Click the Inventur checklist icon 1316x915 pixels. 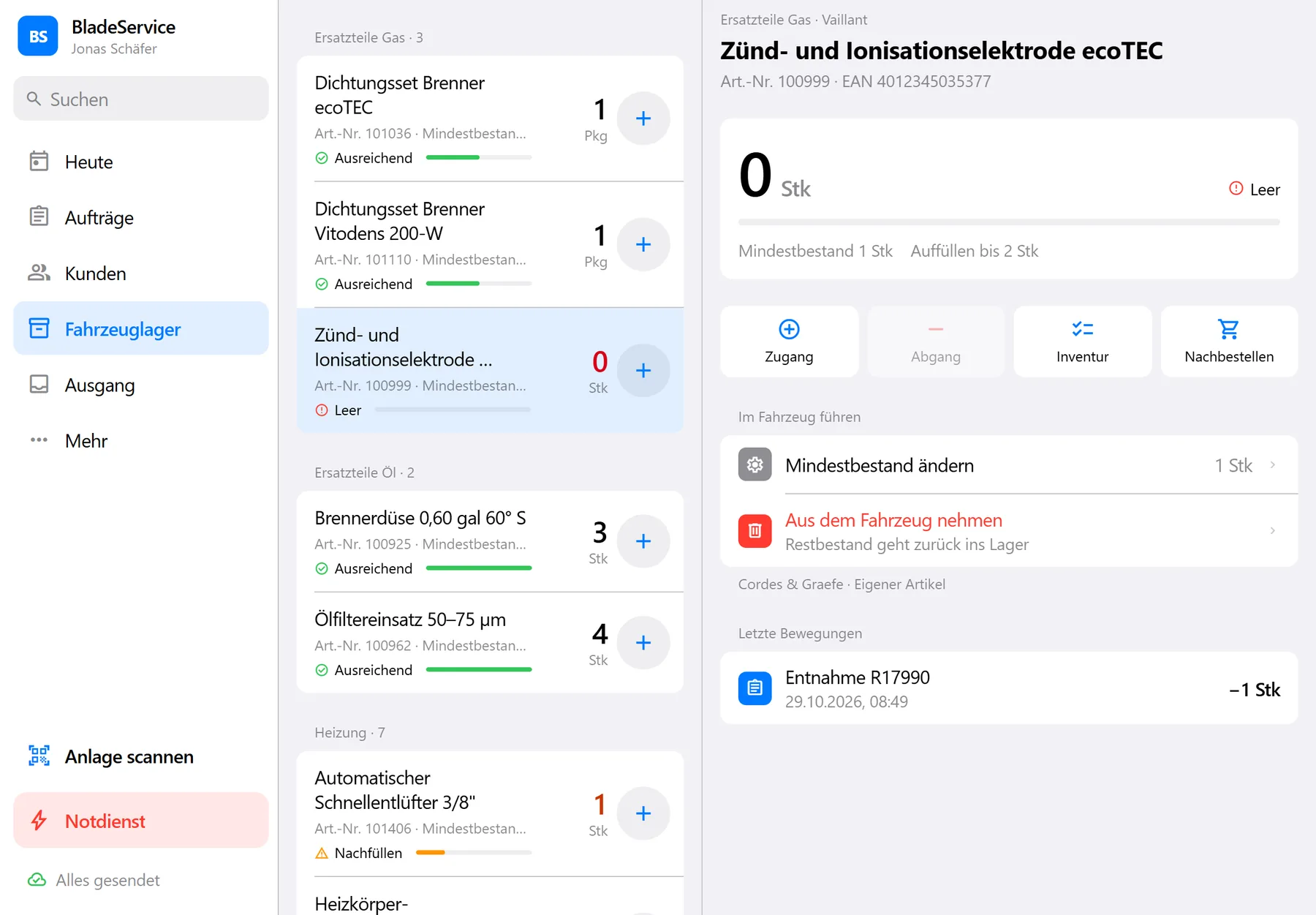click(1082, 329)
